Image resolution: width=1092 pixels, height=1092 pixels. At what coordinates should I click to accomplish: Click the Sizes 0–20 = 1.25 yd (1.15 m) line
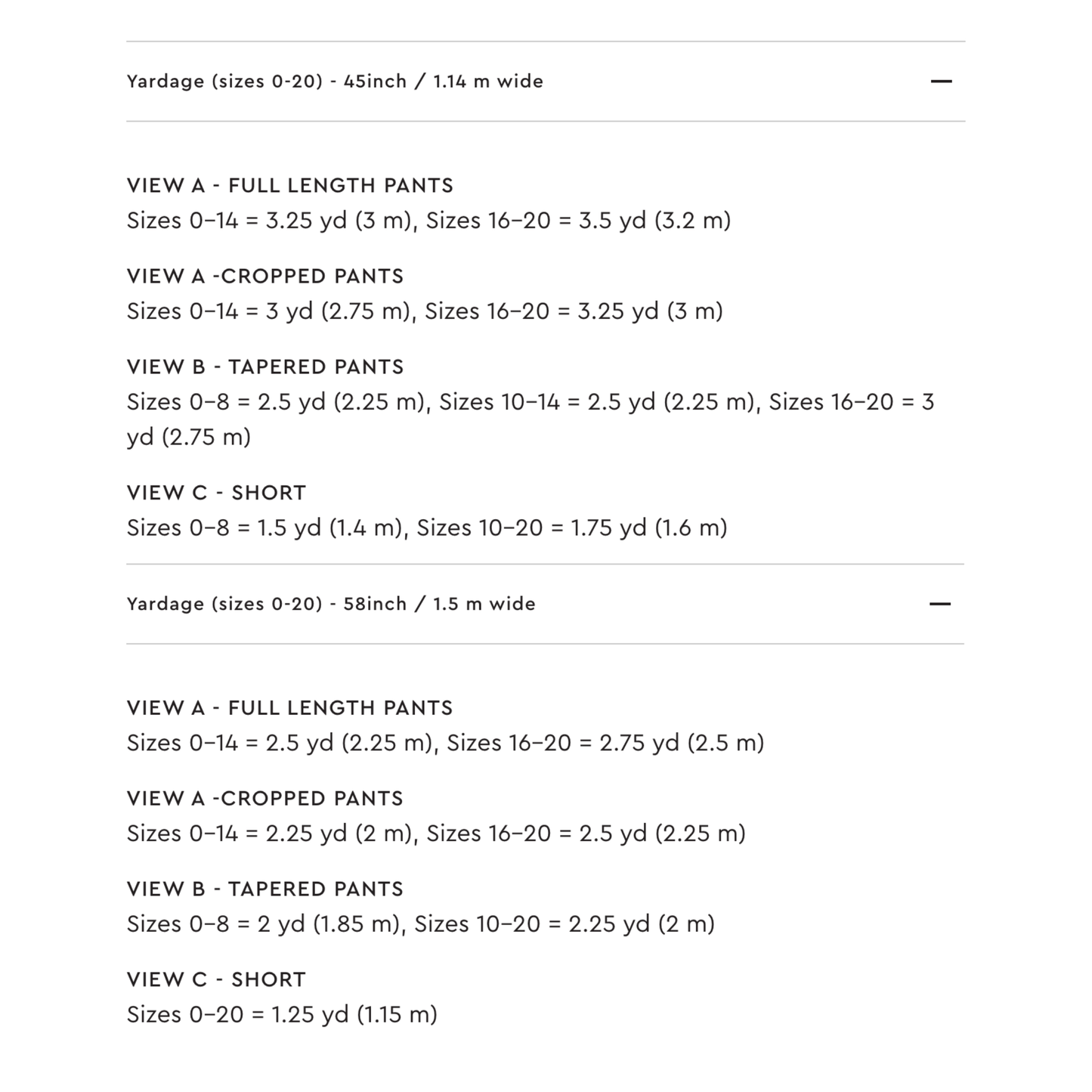(x=282, y=1015)
